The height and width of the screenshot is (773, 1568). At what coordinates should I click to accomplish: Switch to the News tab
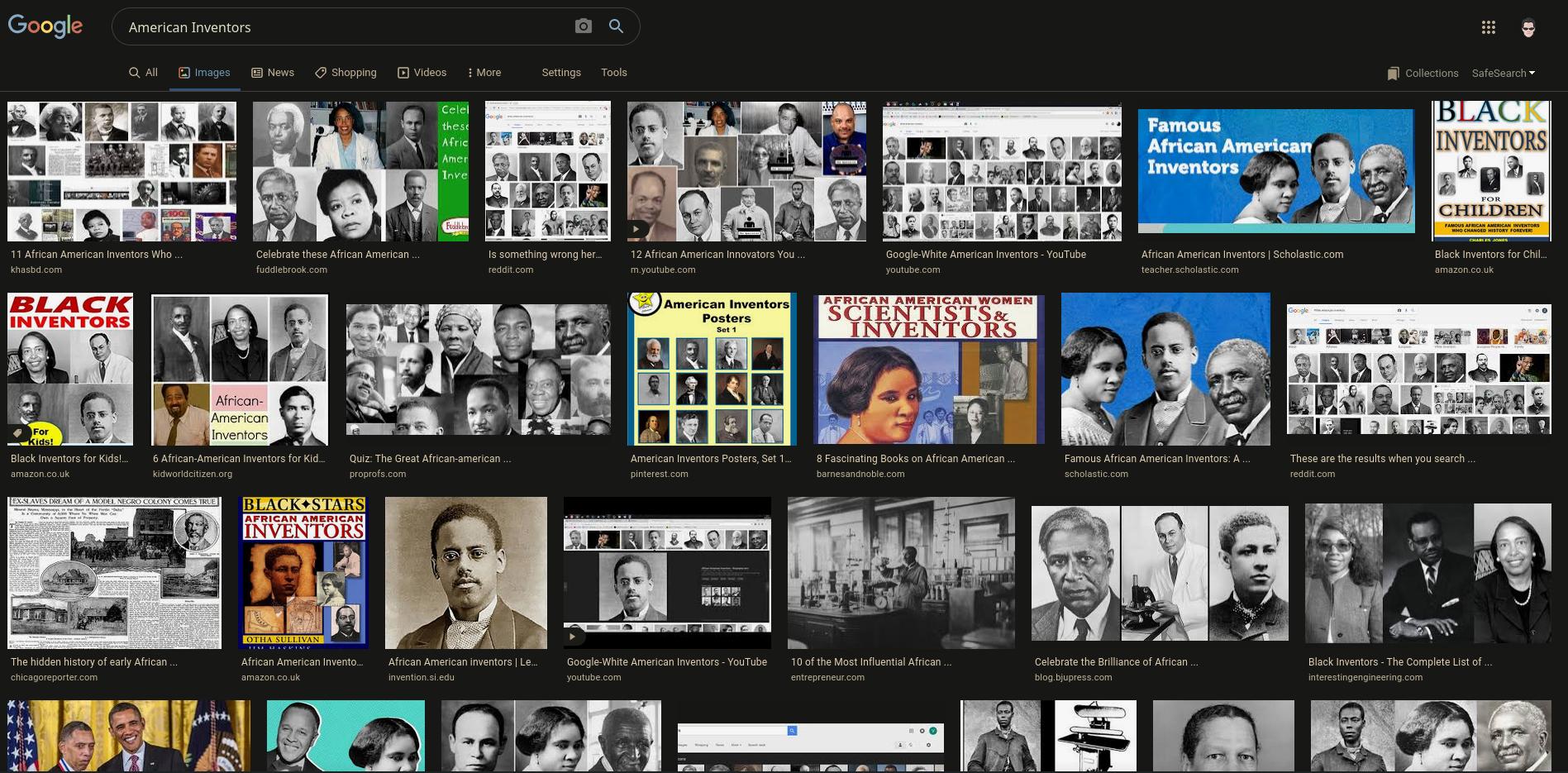[x=273, y=73]
